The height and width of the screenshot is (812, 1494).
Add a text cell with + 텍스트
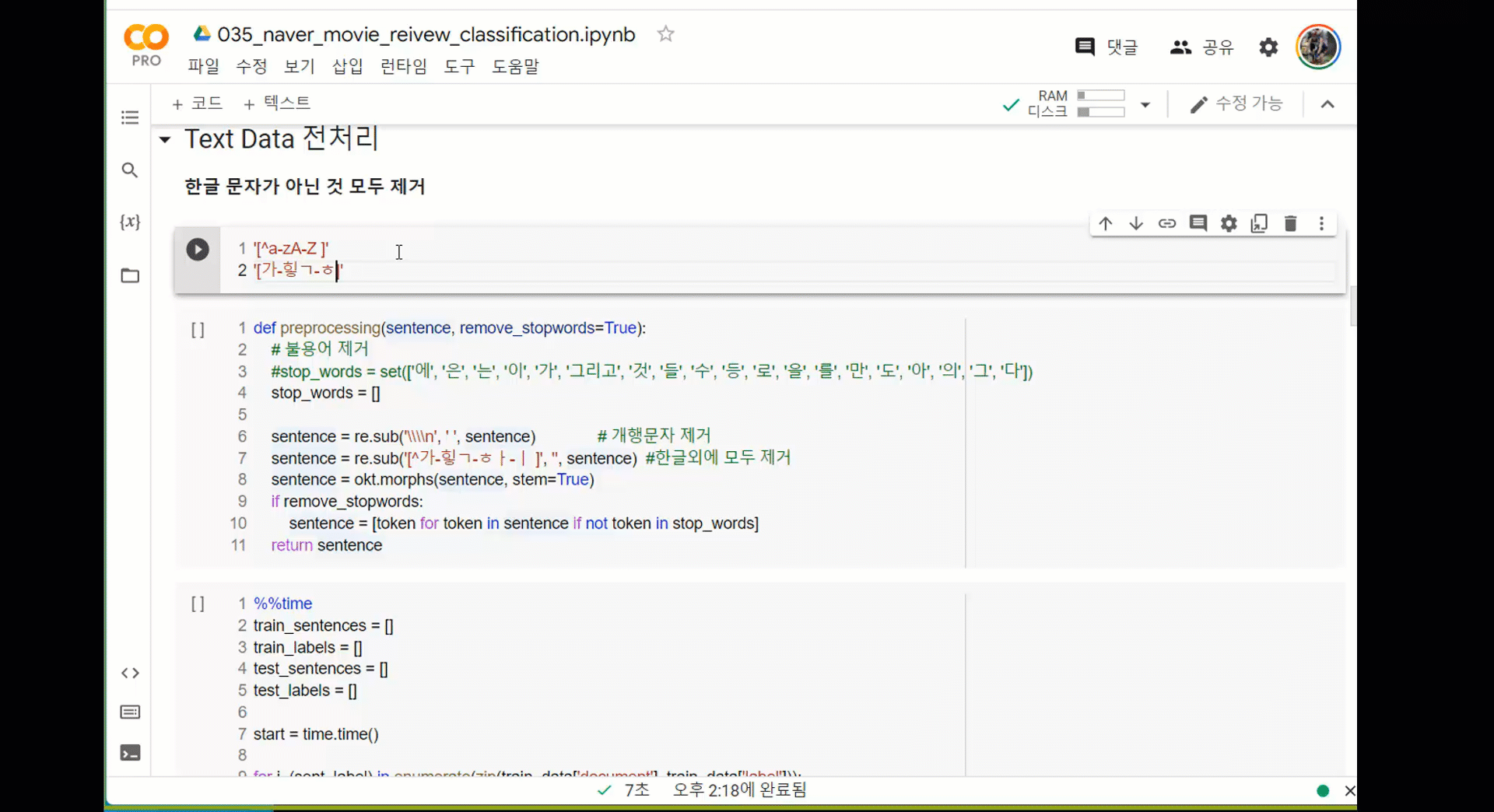point(277,103)
